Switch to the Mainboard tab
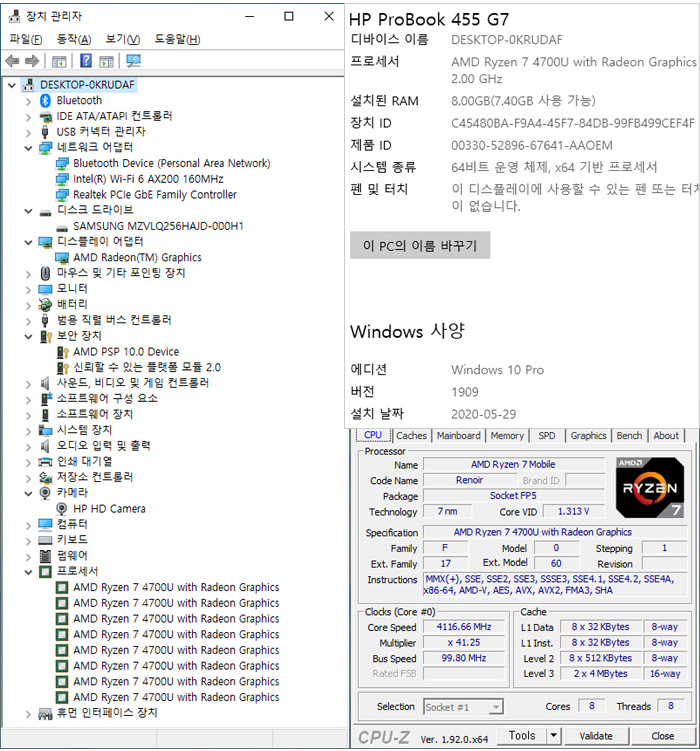700x751 pixels. click(x=458, y=436)
